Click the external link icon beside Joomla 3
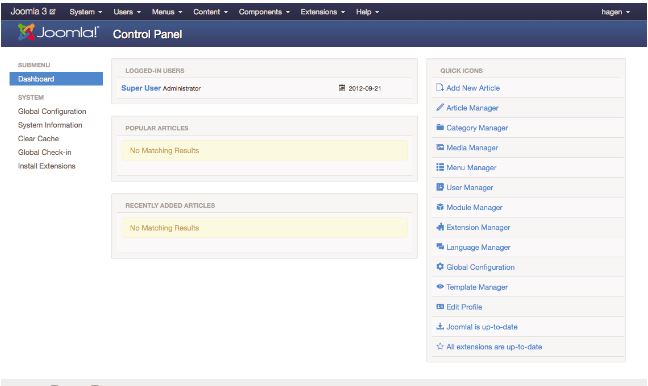The width and height of the screenshot is (648, 386). [52, 12]
